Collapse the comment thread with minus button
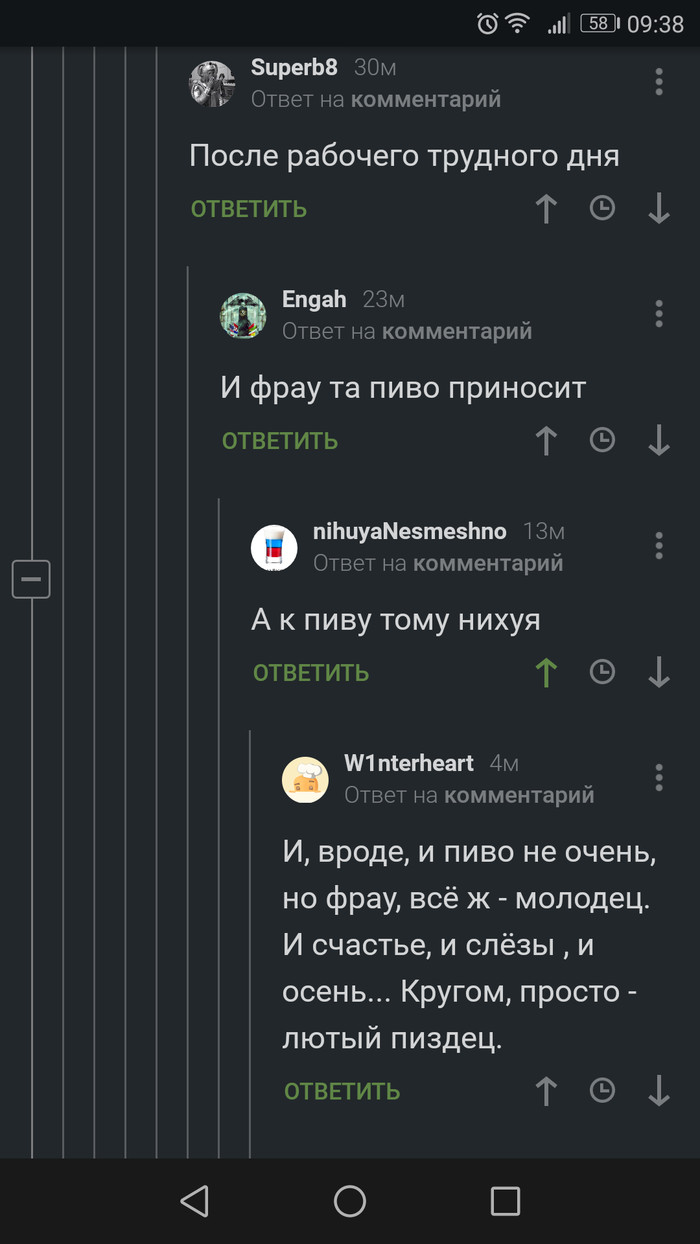The image size is (700, 1244). (x=31, y=579)
